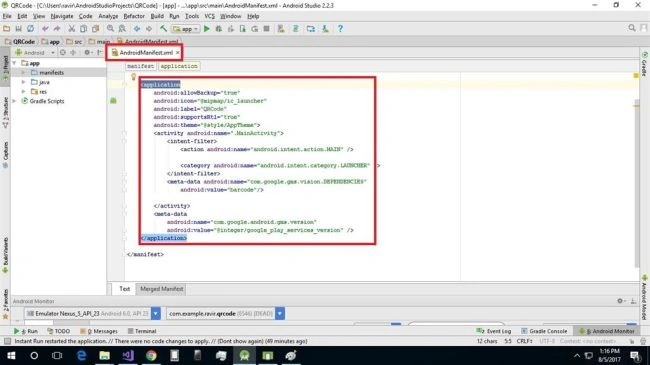The image size is (650, 365).
Task: Open the app run configuration dropdown
Action: 186,29
